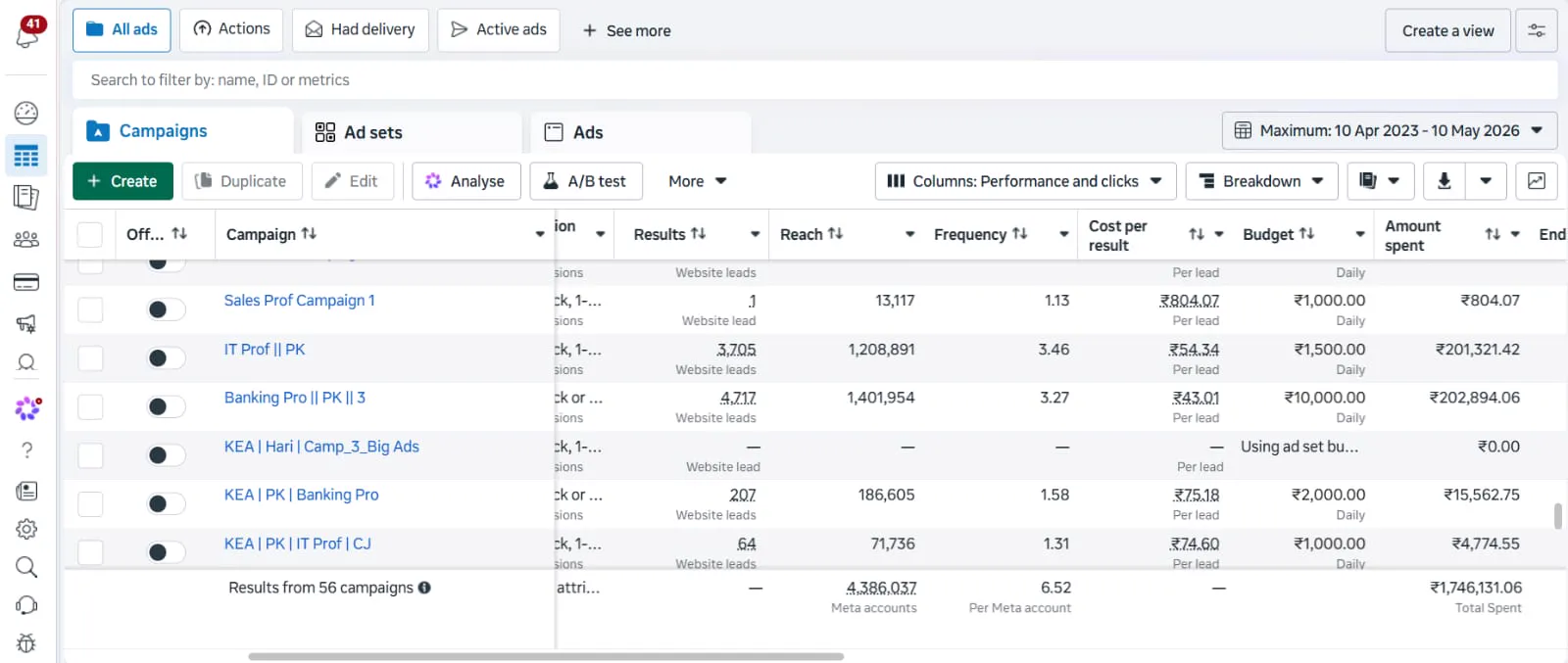Select the Active ads view
The height and width of the screenshot is (663, 1568).
(x=498, y=29)
